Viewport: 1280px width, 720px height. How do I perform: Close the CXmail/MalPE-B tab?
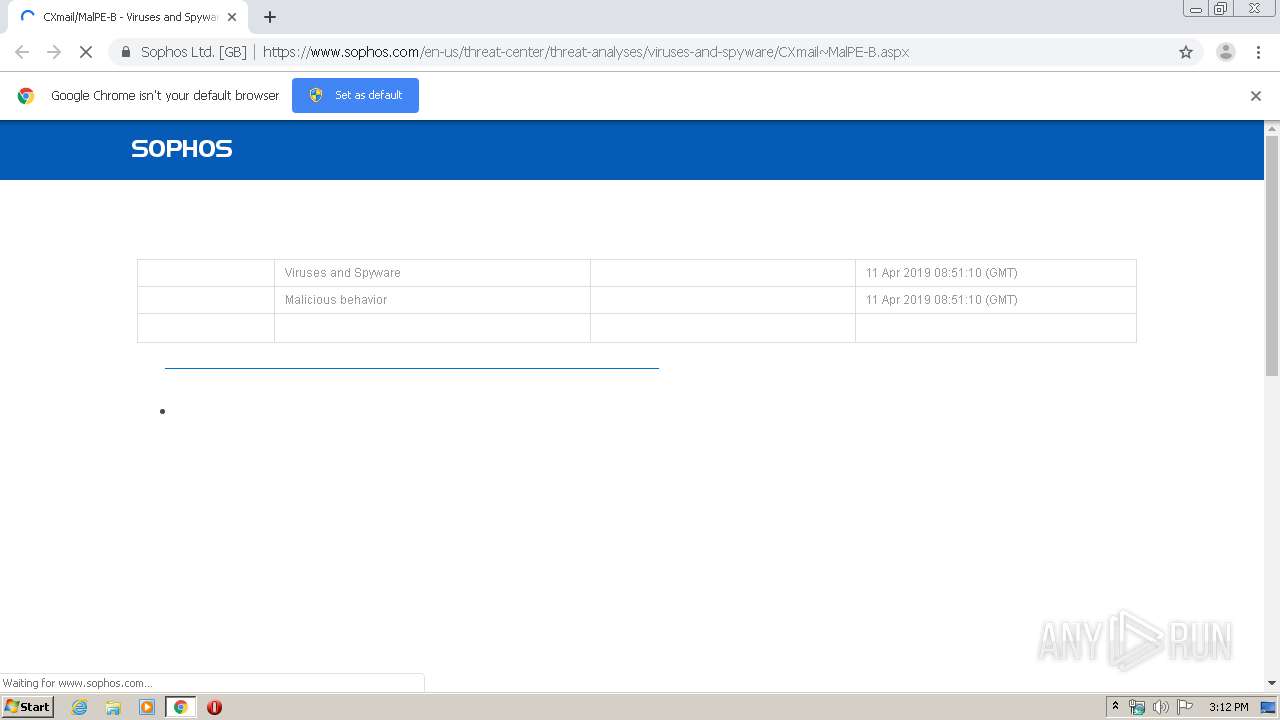point(232,17)
